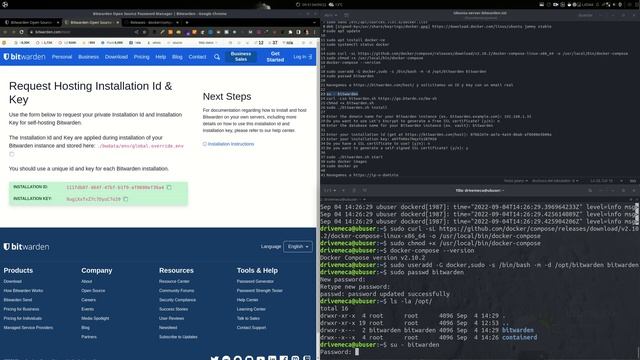Reload the page in Chrome
This screenshot has height=360, width=640.
coord(21,32)
